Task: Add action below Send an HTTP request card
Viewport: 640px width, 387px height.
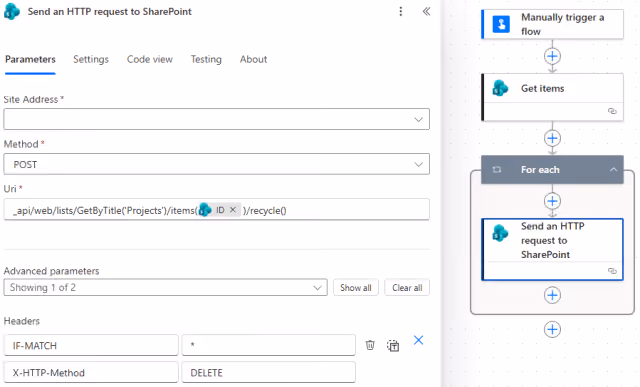Action: tap(552, 295)
